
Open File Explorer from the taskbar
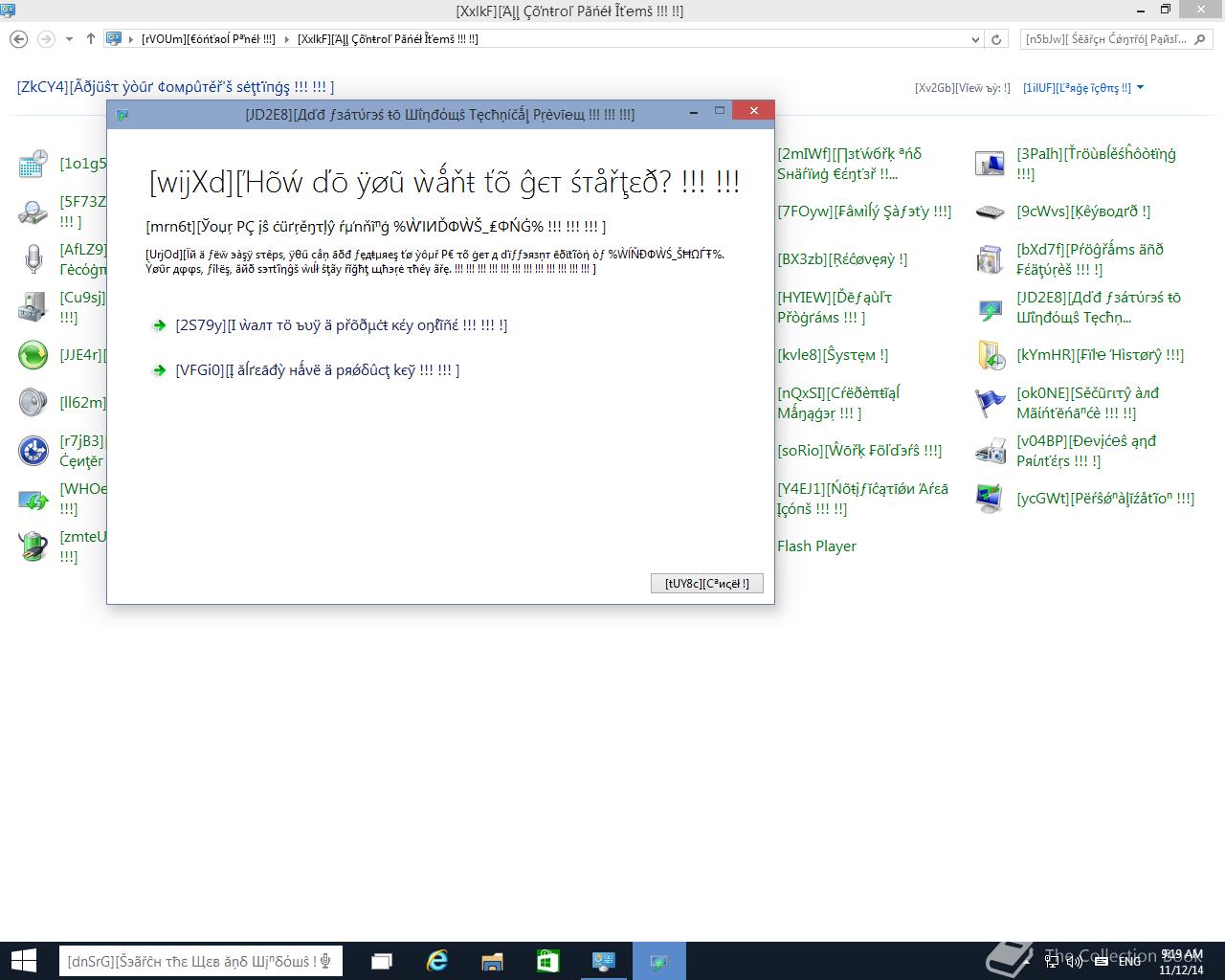click(x=492, y=961)
